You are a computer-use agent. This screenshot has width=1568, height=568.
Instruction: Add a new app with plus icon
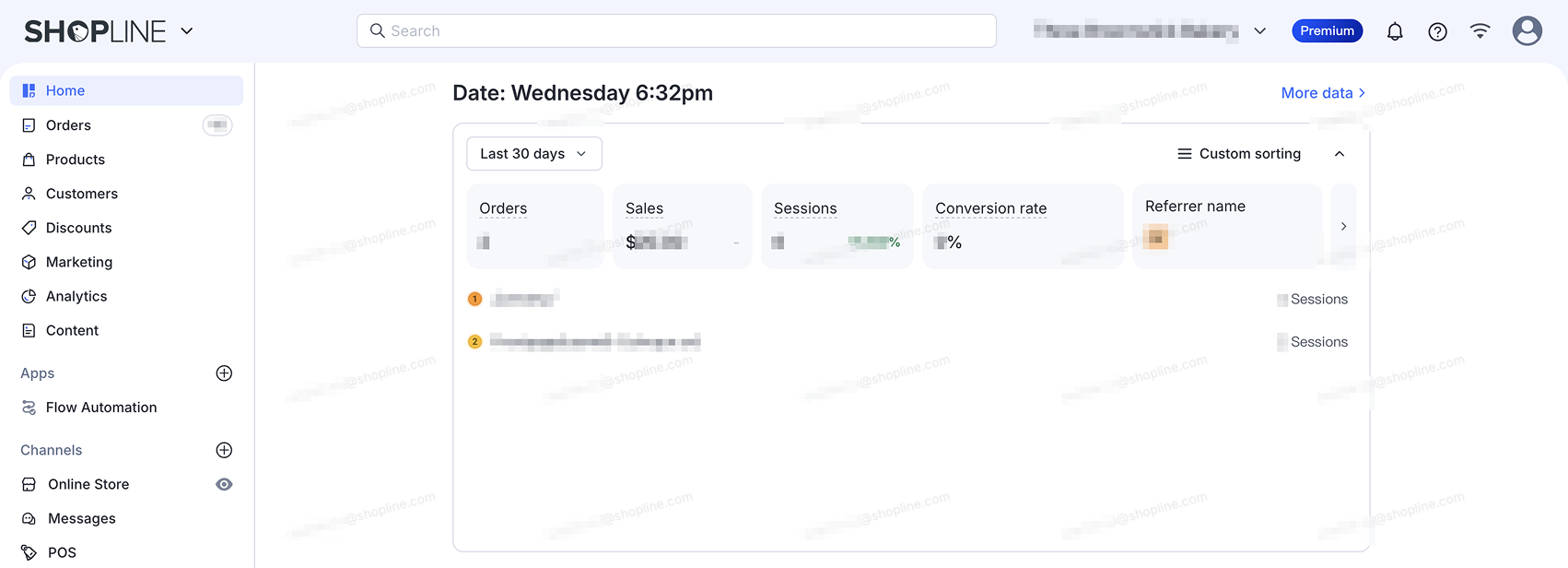click(x=224, y=373)
